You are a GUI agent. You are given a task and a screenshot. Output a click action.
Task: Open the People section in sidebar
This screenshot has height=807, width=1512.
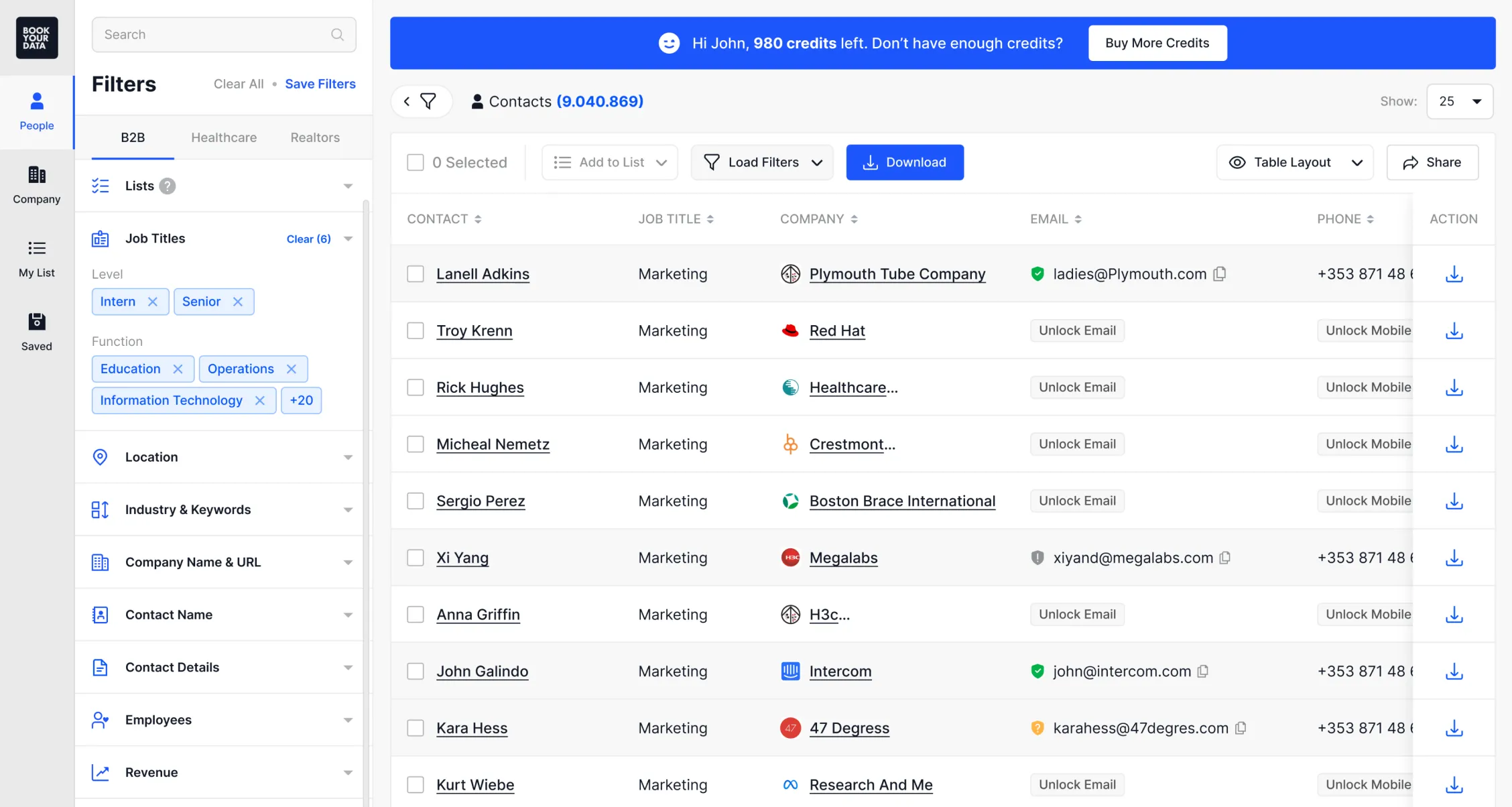[x=37, y=112]
